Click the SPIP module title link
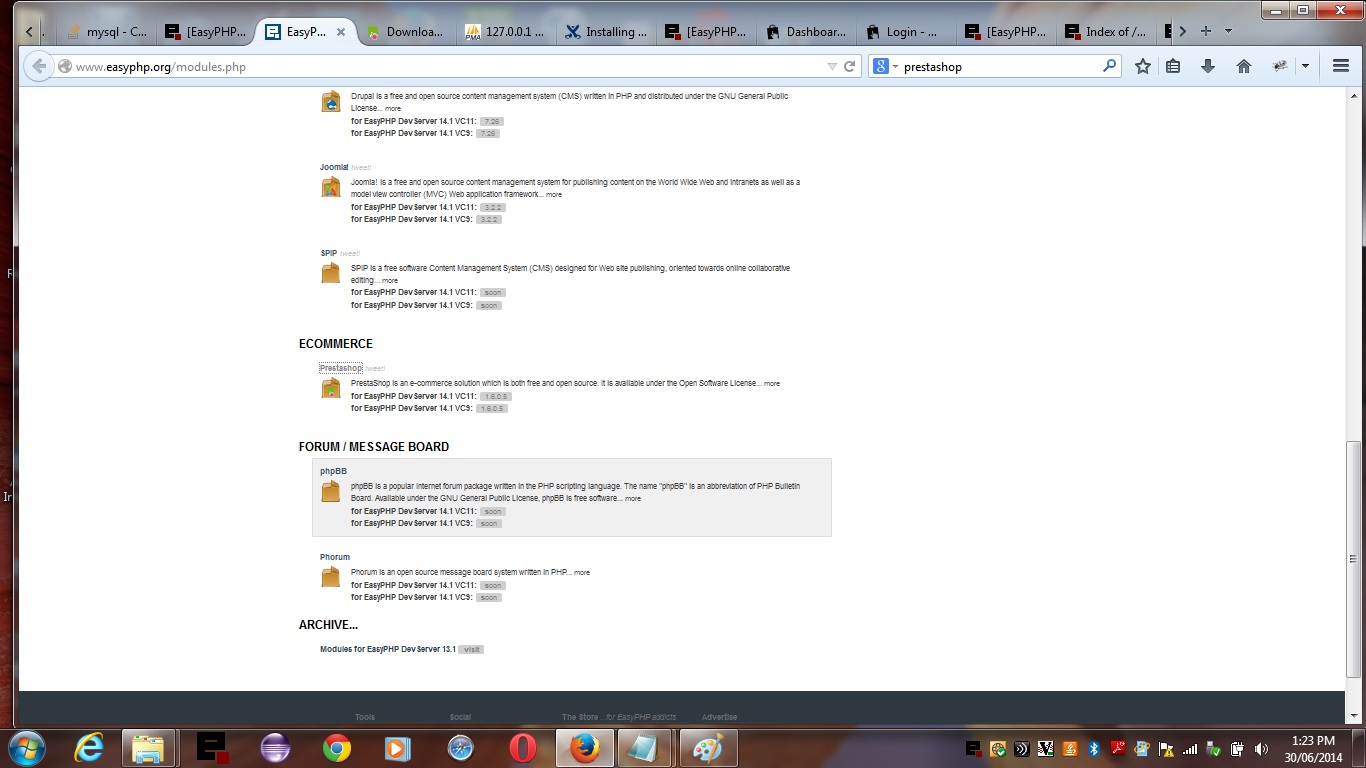 [x=329, y=253]
